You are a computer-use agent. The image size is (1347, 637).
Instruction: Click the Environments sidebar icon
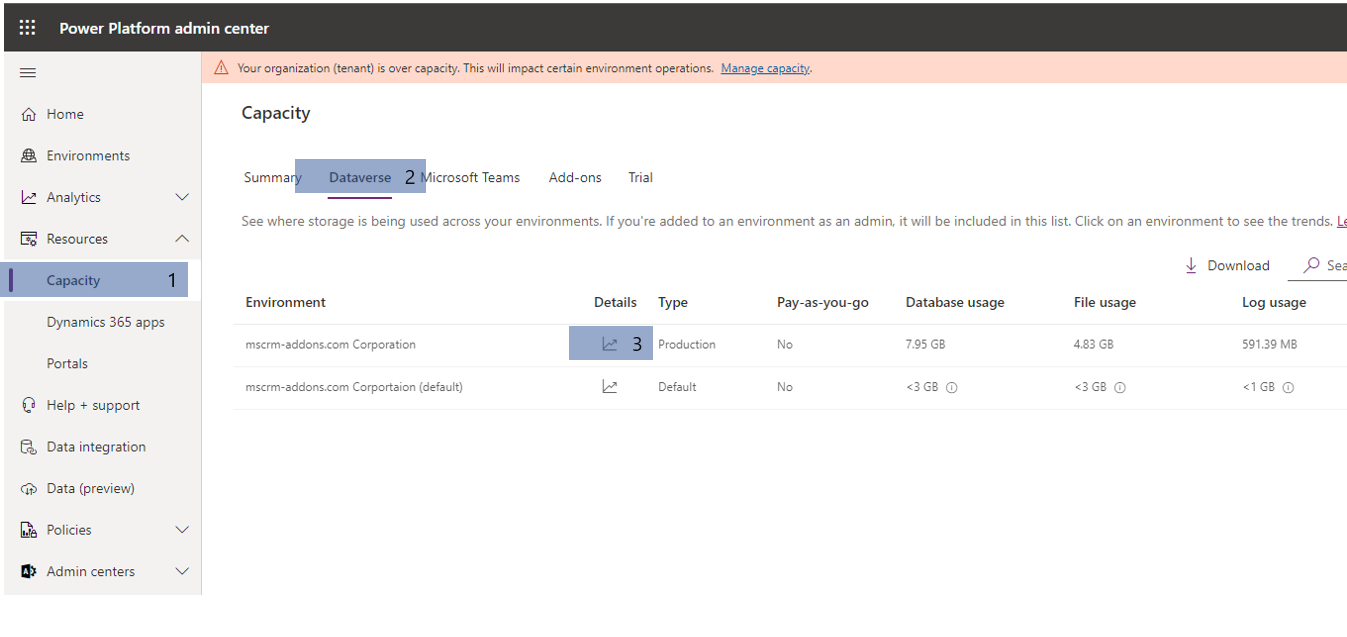pos(29,156)
